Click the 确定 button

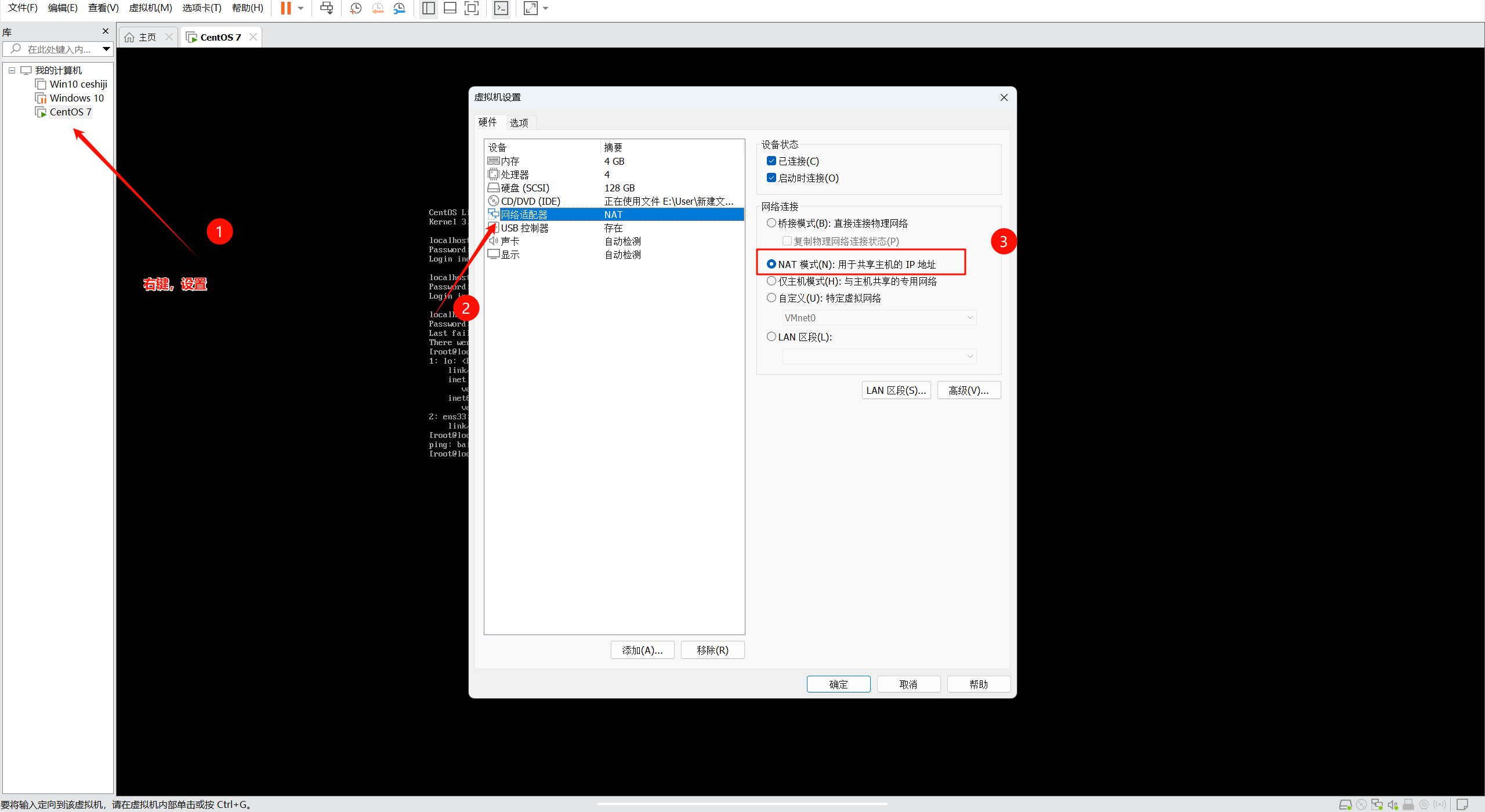838,684
